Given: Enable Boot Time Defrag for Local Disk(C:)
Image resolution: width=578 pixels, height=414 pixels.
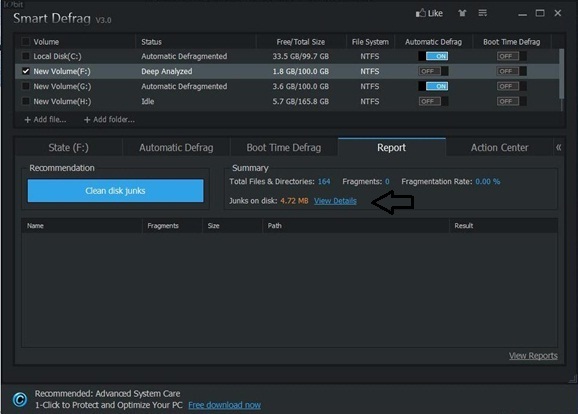Looking at the screenshot, I should point(511,56).
